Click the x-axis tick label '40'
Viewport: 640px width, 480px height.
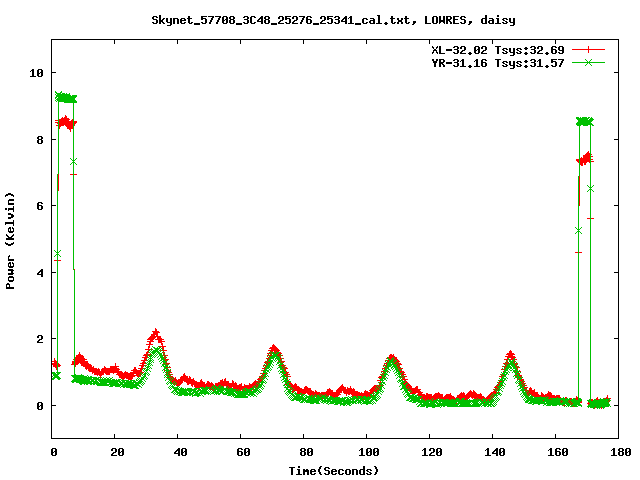click(x=180, y=452)
